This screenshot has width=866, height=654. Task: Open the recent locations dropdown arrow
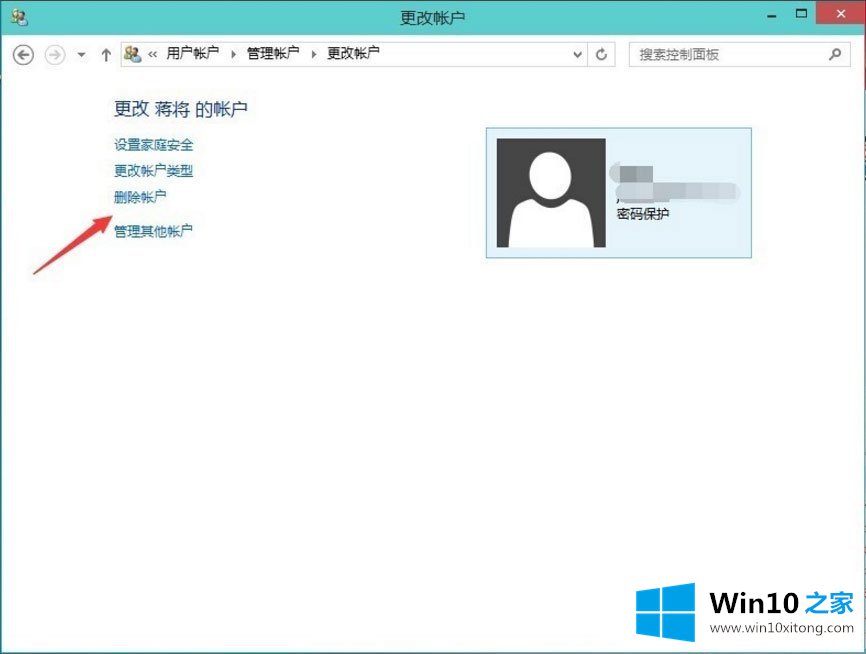tap(82, 55)
